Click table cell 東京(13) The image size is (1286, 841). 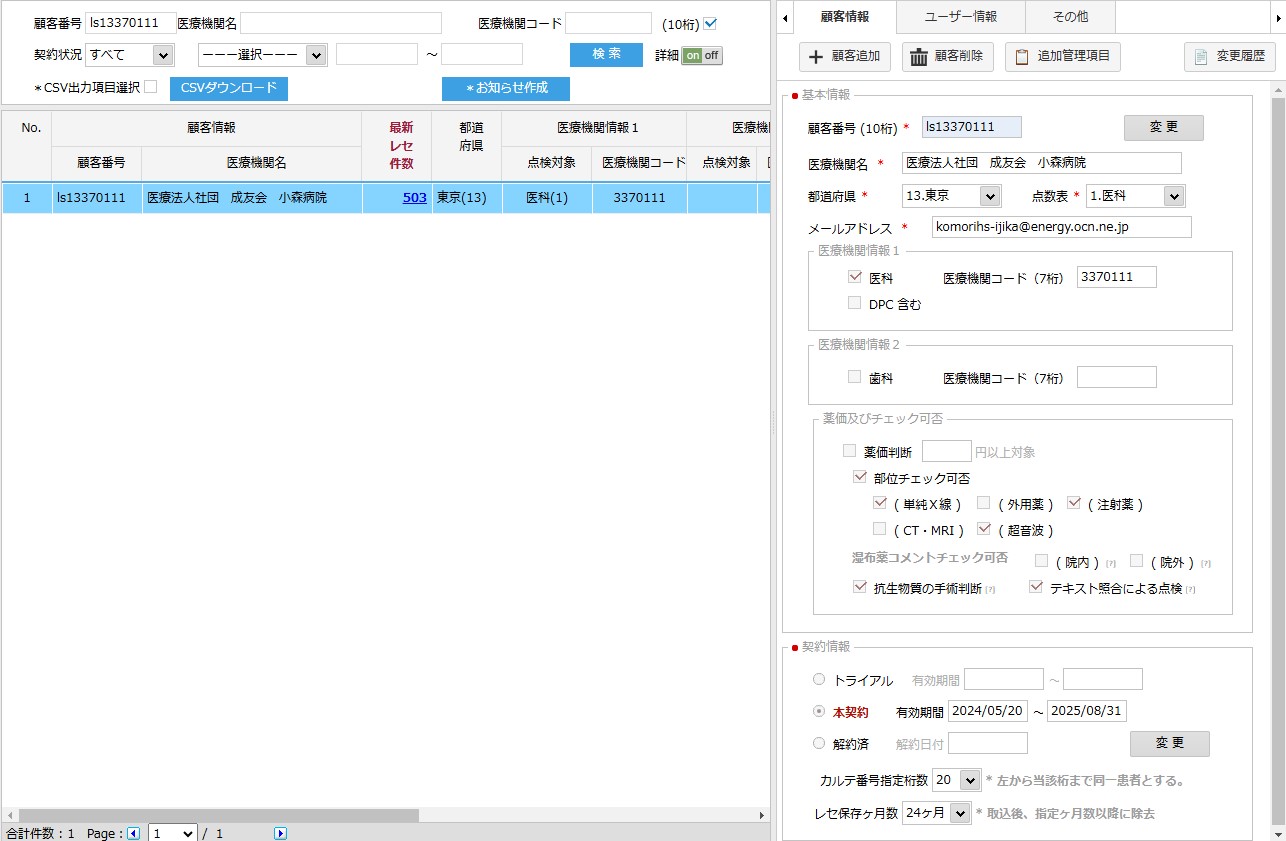[466, 198]
